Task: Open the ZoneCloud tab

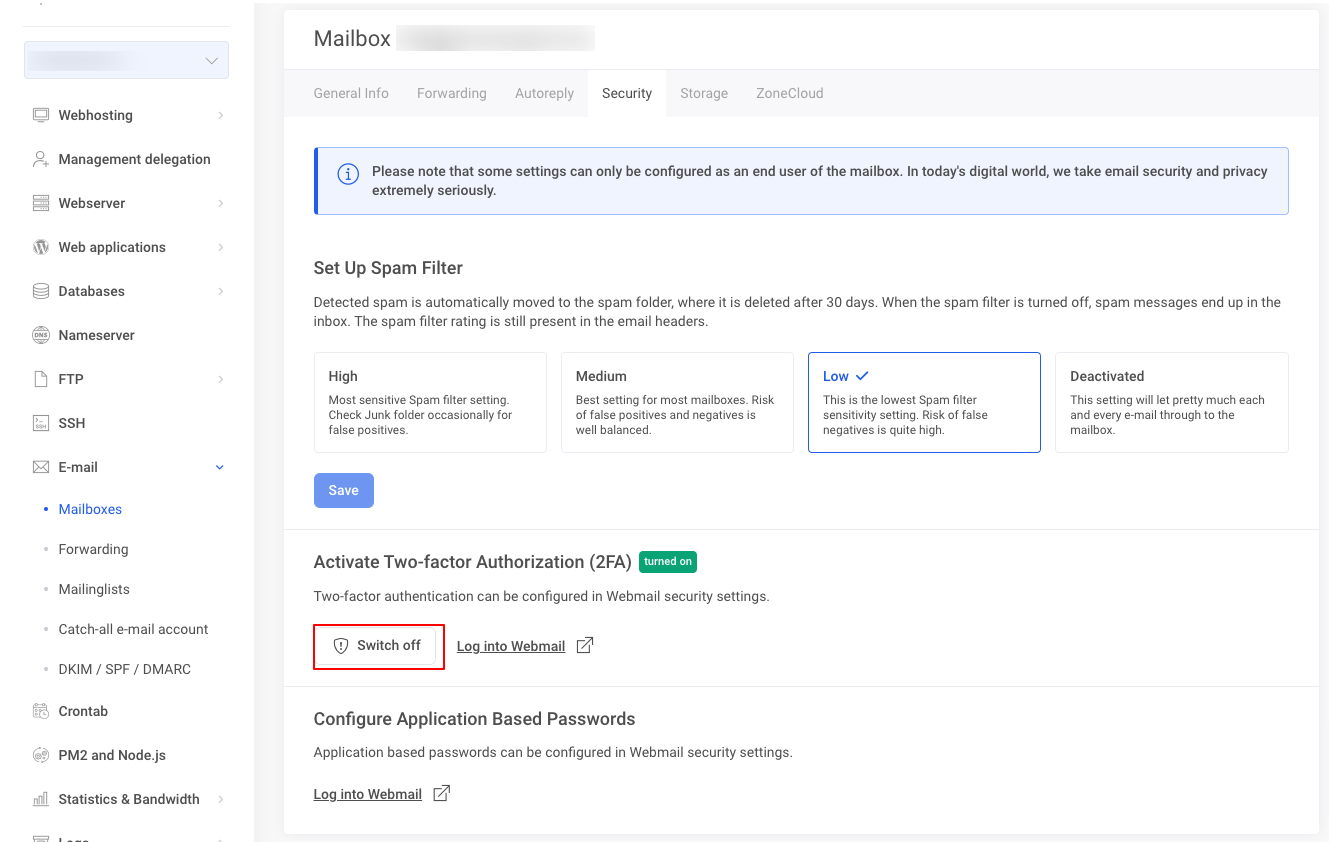Action: (789, 93)
